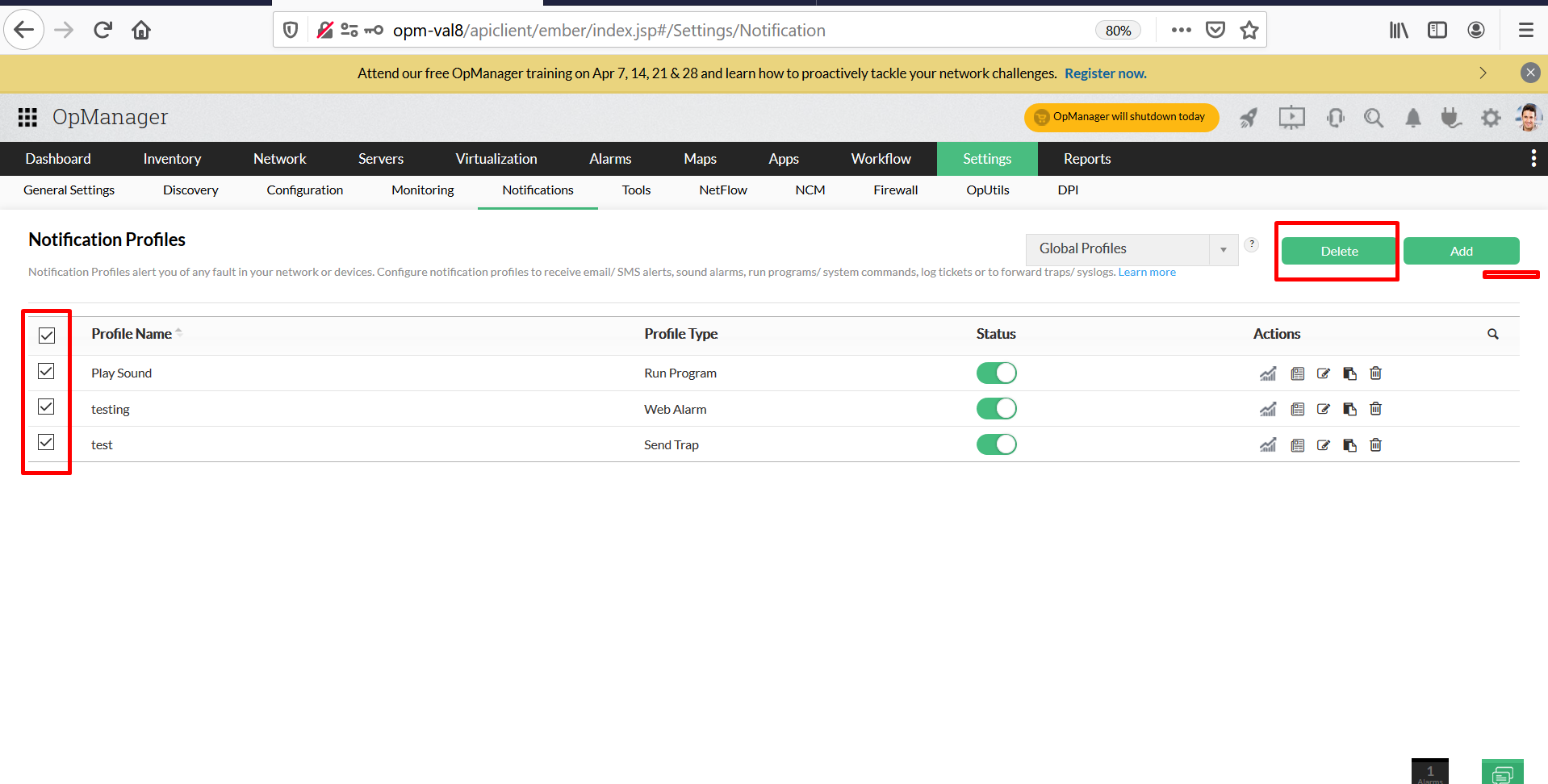1548x784 pixels.
Task: View the report graph icon for 'test' profile
Action: point(1267,444)
